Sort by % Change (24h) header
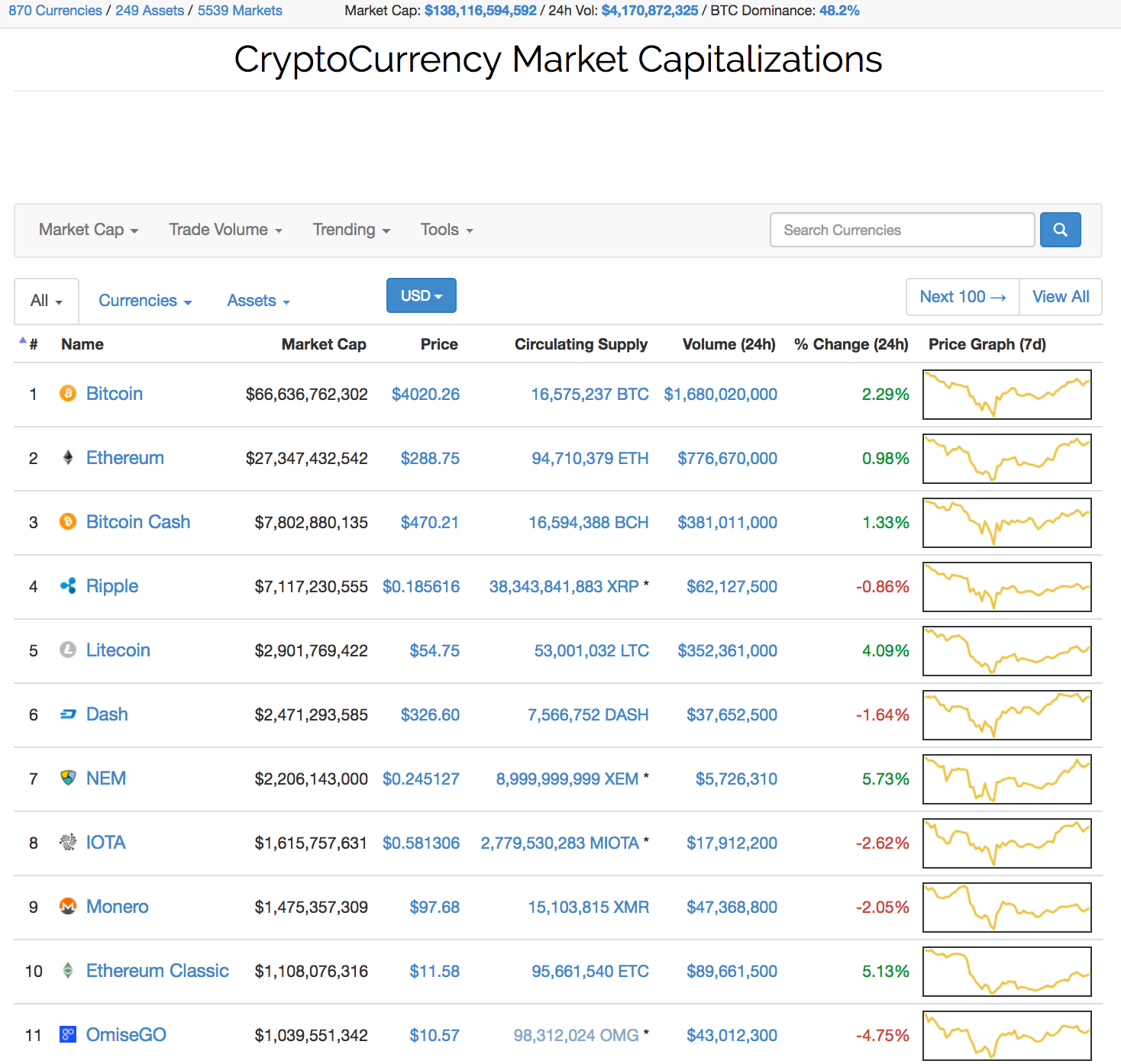The image size is (1121, 1064). pyautogui.click(x=851, y=344)
